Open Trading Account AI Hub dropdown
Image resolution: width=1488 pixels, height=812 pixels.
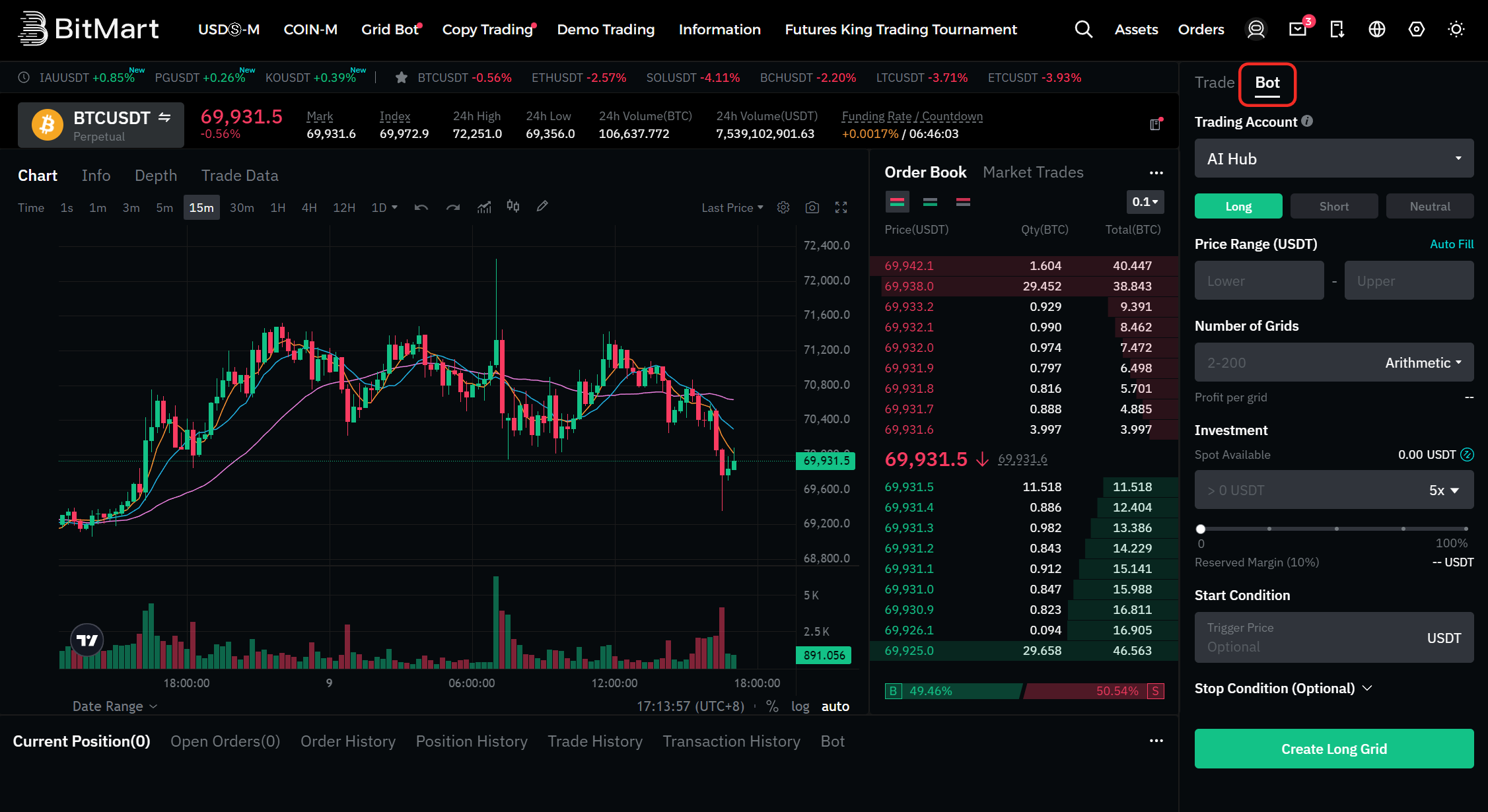(1334, 158)
